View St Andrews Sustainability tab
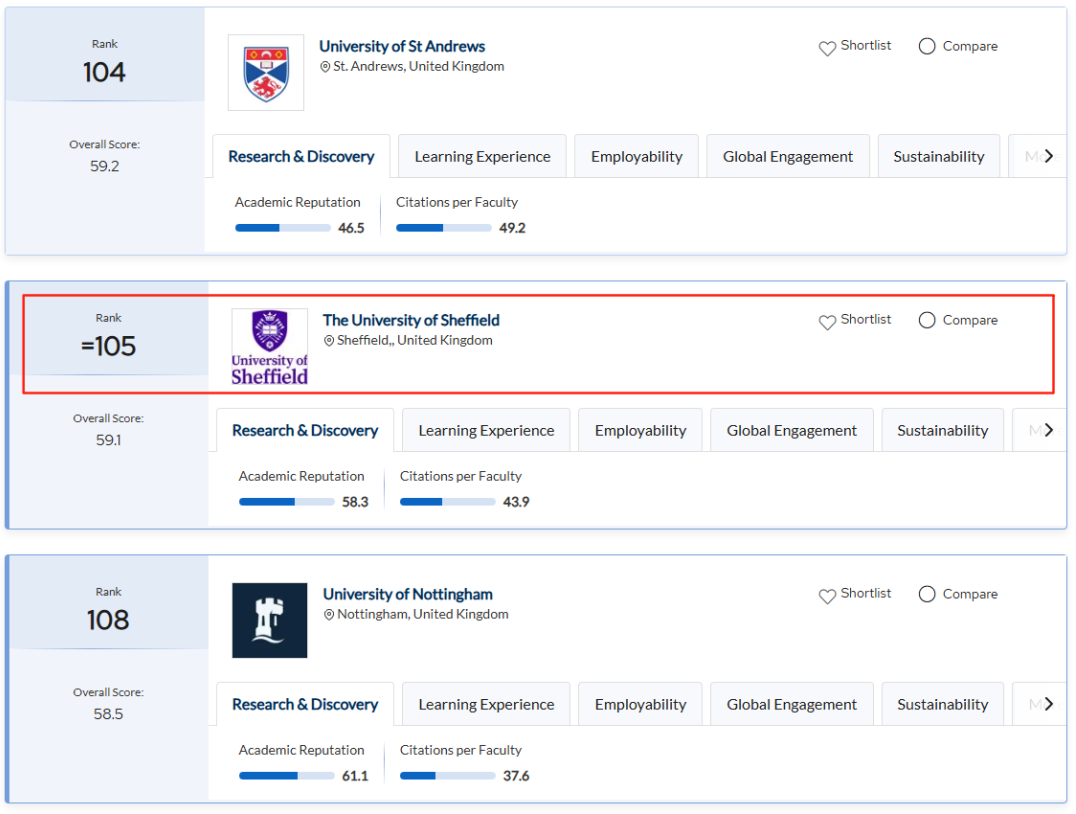 [x=939, y=156]
